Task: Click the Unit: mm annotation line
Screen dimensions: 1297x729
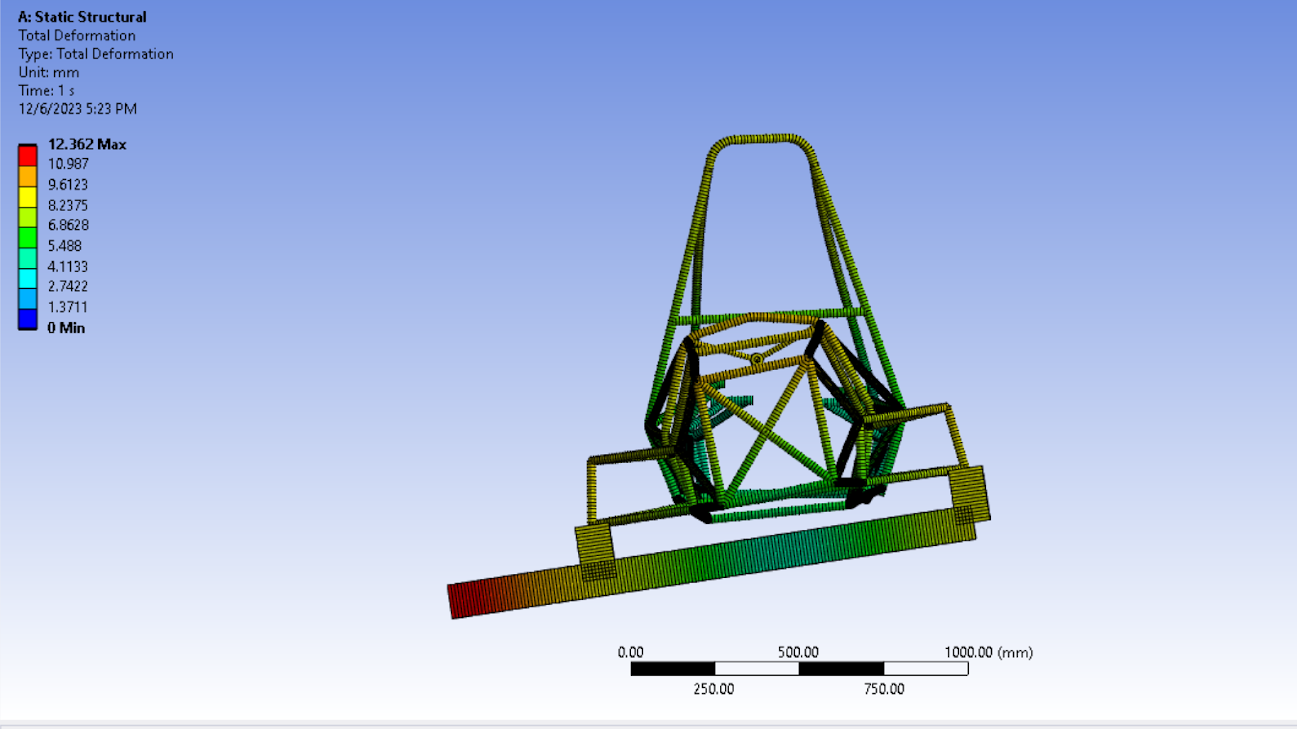Action: [48, 72]
